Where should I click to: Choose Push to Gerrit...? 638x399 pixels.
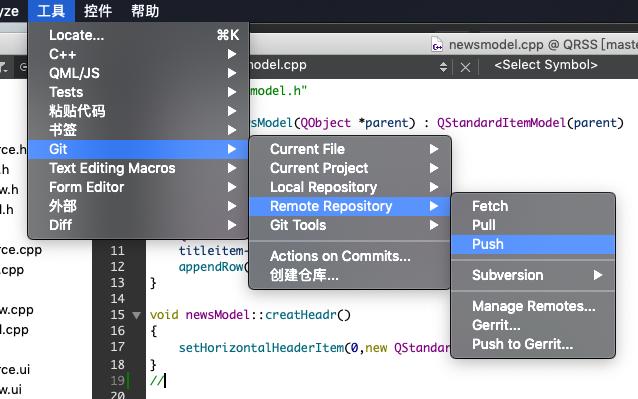[x=533, y=344]
